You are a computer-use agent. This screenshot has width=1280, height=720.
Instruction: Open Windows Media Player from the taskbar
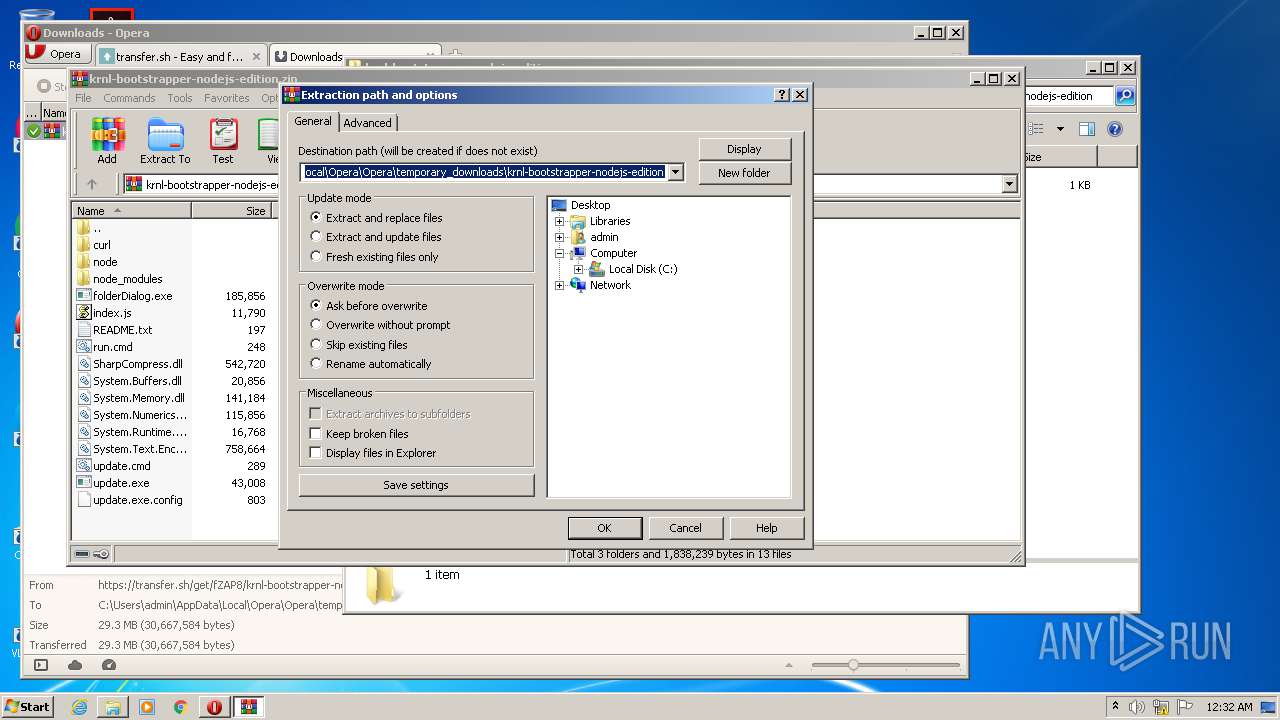(147, 707)
